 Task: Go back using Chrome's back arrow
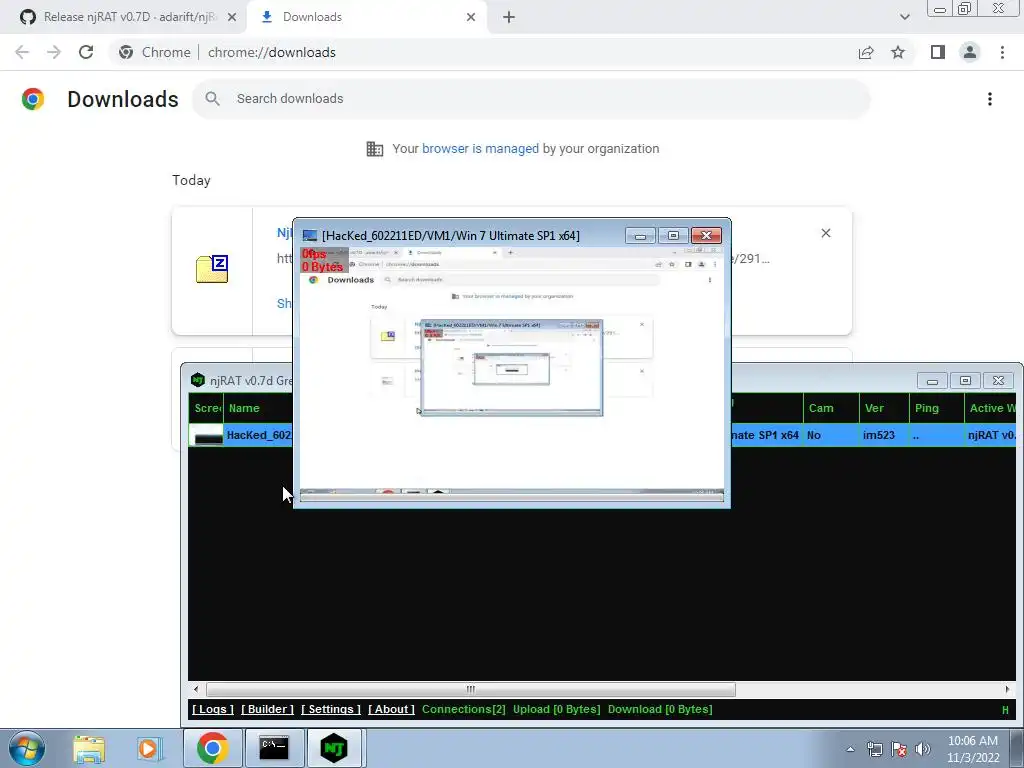[x=22, y=52]
